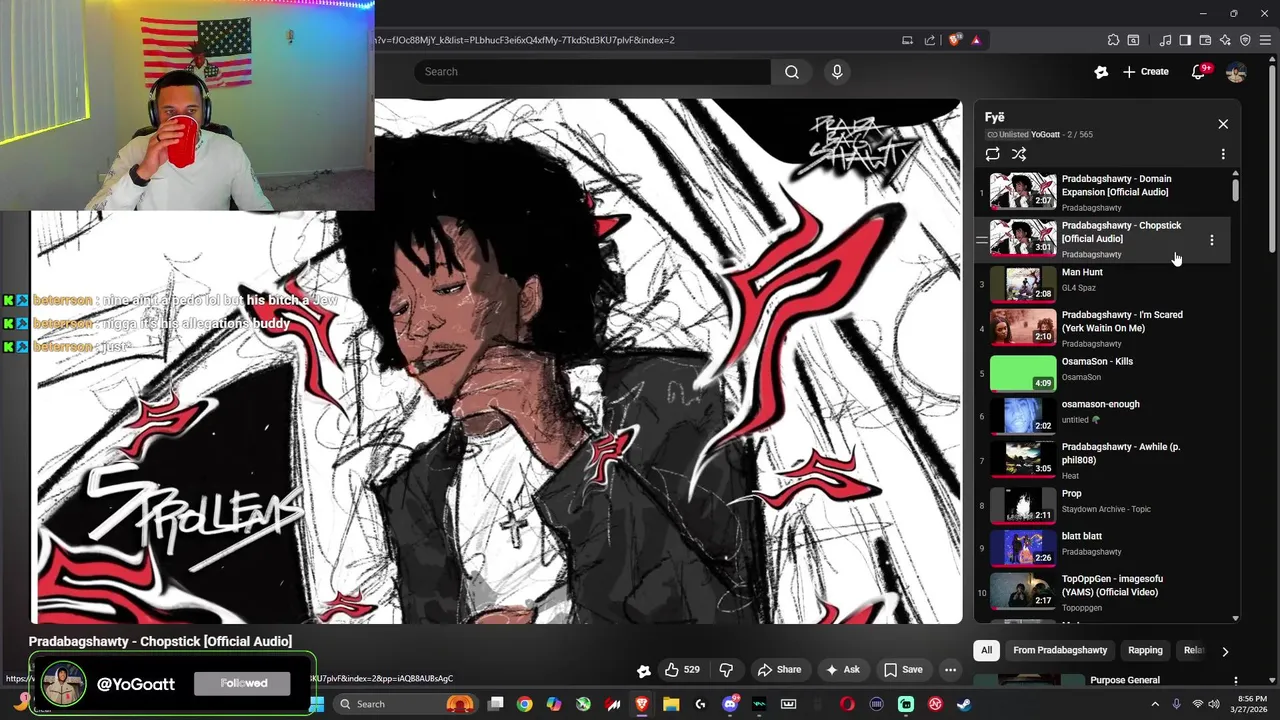
Task: Open the Brave Wallet icon
Action: tap(1205, 40)
